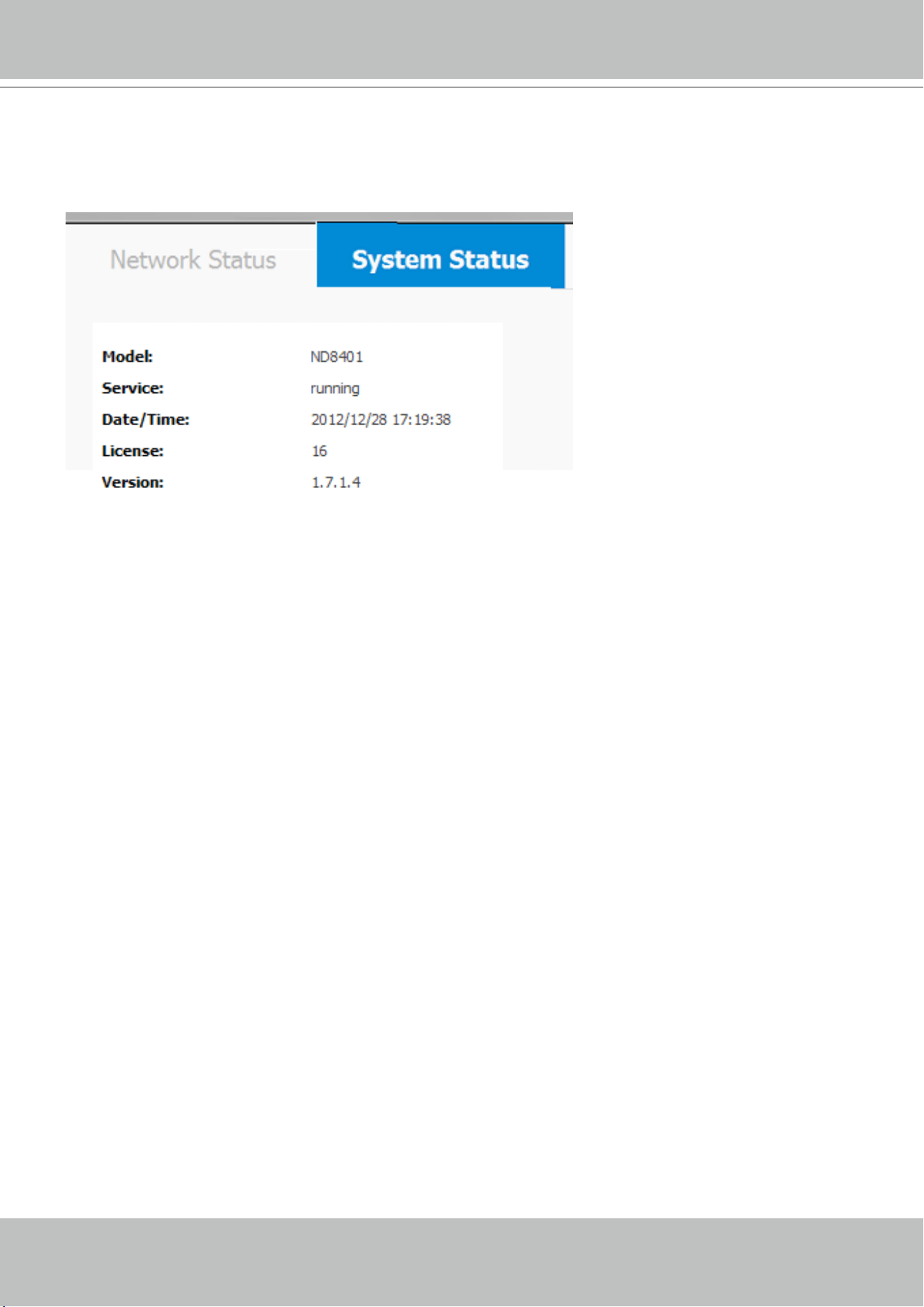Image resolution: width=924 pixels, height=1307 pixels.
Task: Click the License label
Action: (x=133, y=451)
